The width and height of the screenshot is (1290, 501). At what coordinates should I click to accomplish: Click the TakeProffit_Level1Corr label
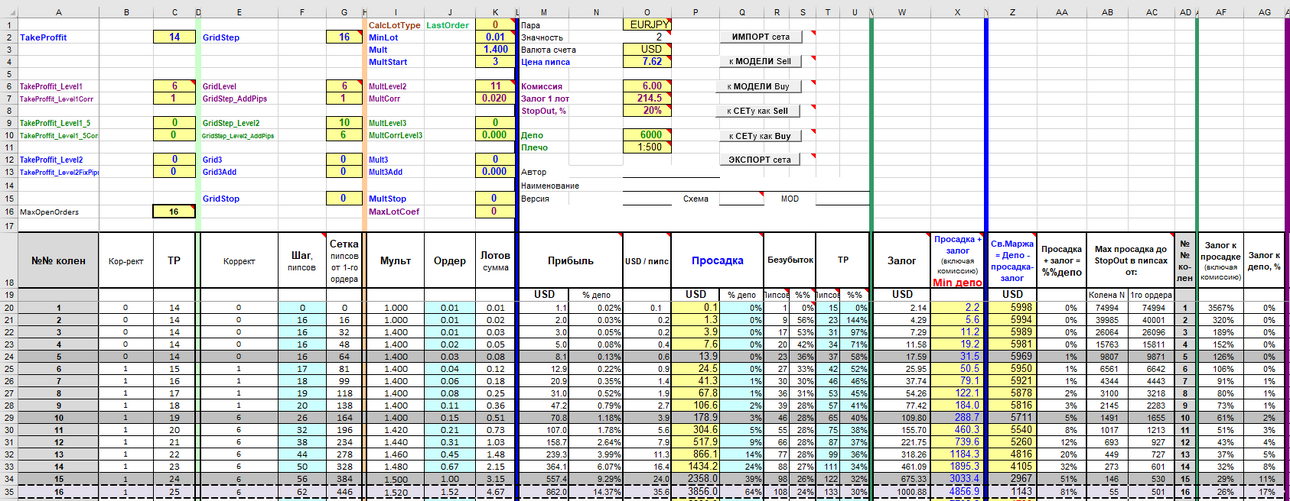point(58,99)
